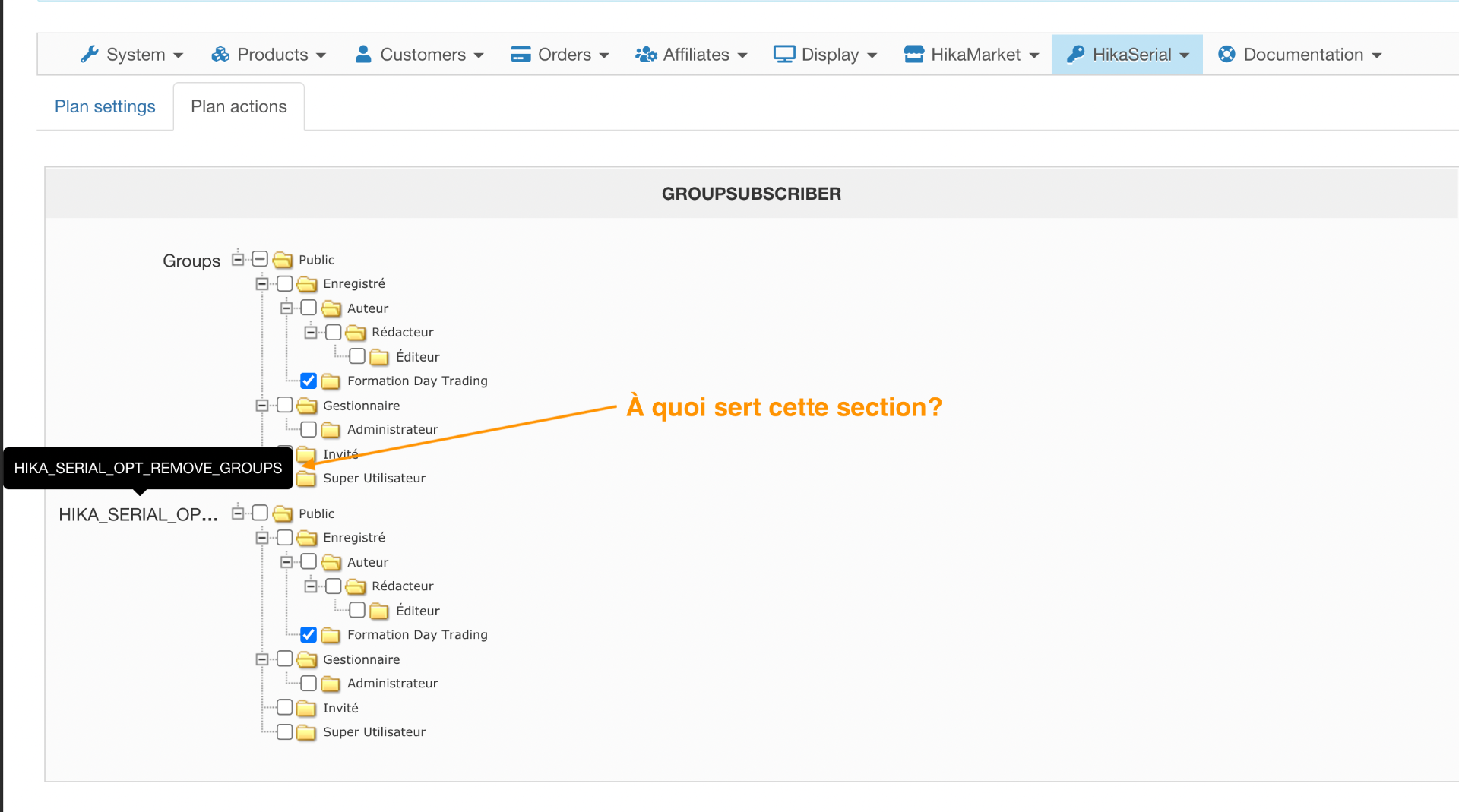Click the Orders credit card icon
This screenshot has width=1459, height=812.
coord(521,54)
